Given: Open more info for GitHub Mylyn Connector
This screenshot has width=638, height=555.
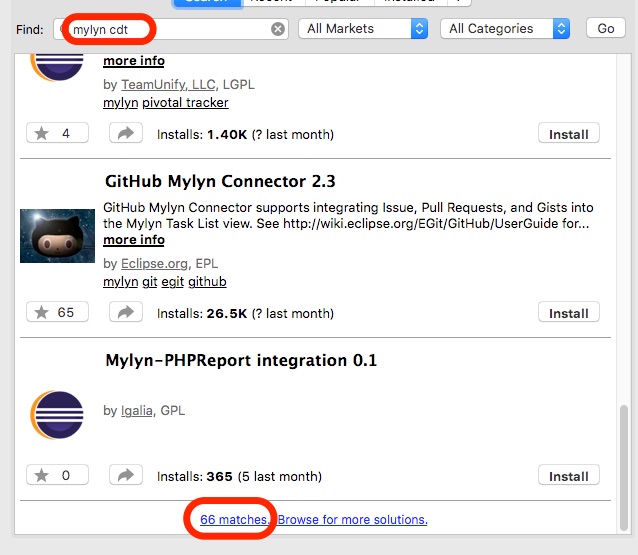Looking at the screenshot, I should [x=134, y=240].
